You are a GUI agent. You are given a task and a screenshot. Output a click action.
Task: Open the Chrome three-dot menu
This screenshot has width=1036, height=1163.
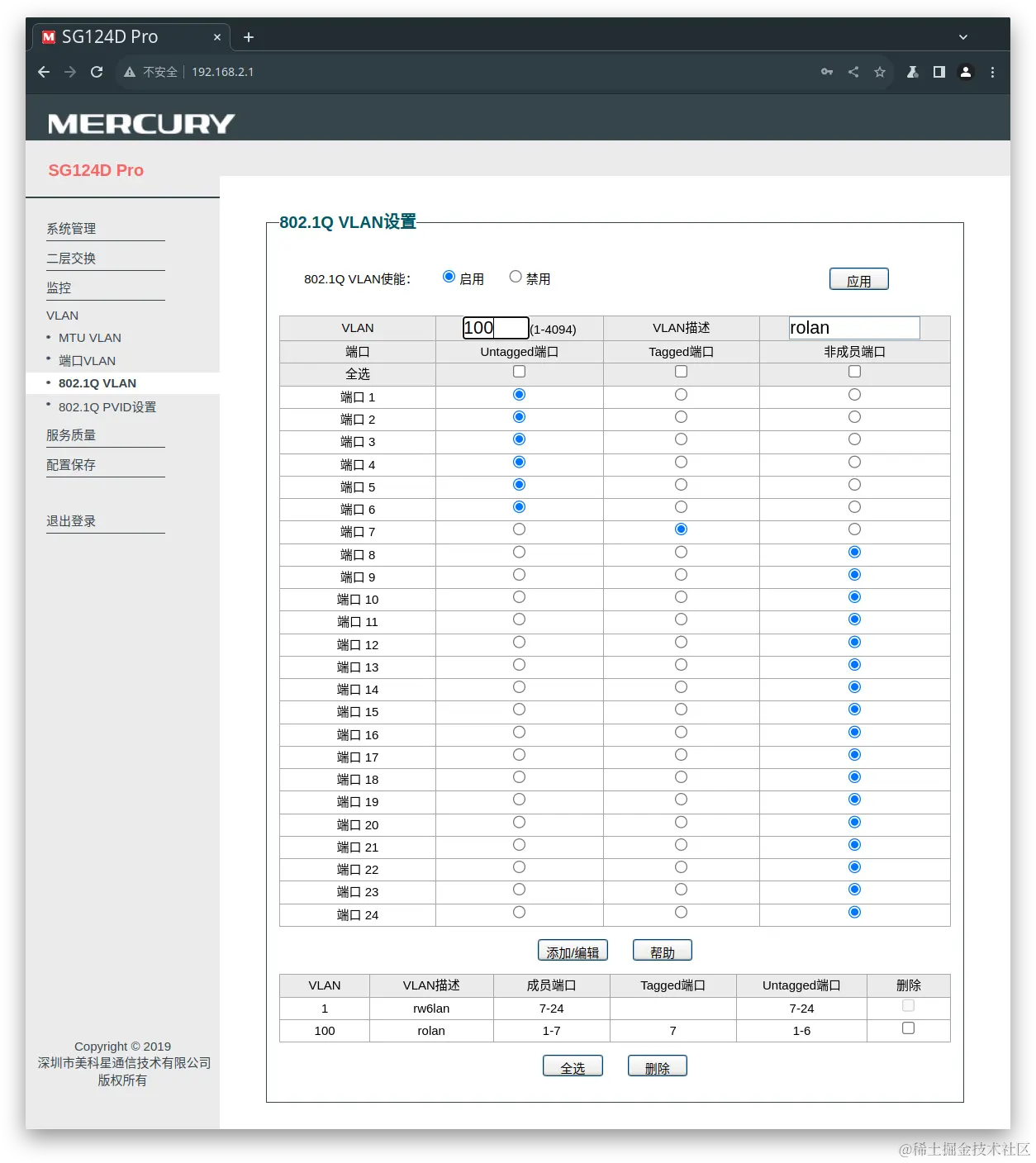(992, 72)
